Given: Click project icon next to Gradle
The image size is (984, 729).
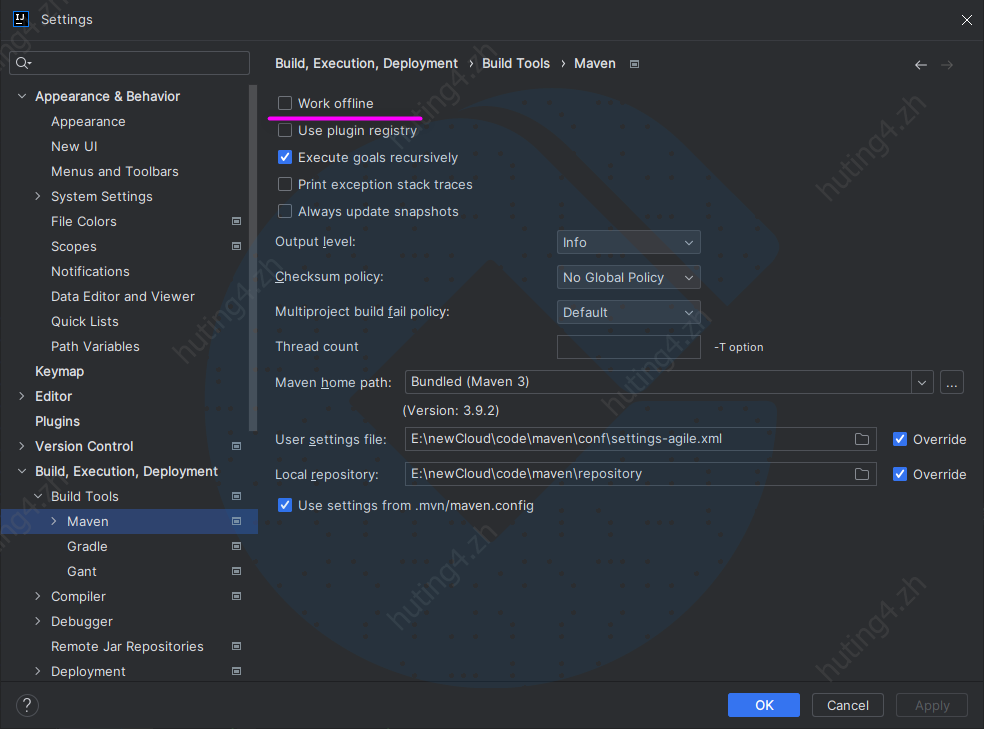Looking at the screenshot, I should pos(237,546).
